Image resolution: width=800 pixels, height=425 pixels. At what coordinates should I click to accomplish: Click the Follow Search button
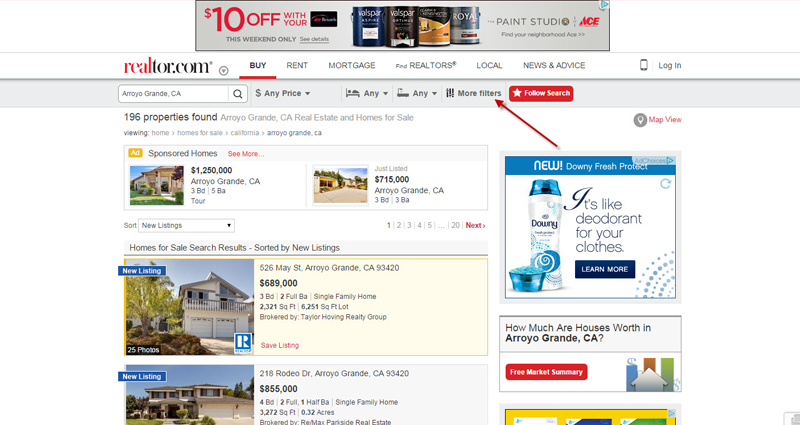pyautogui.click(x=541, y=93)
